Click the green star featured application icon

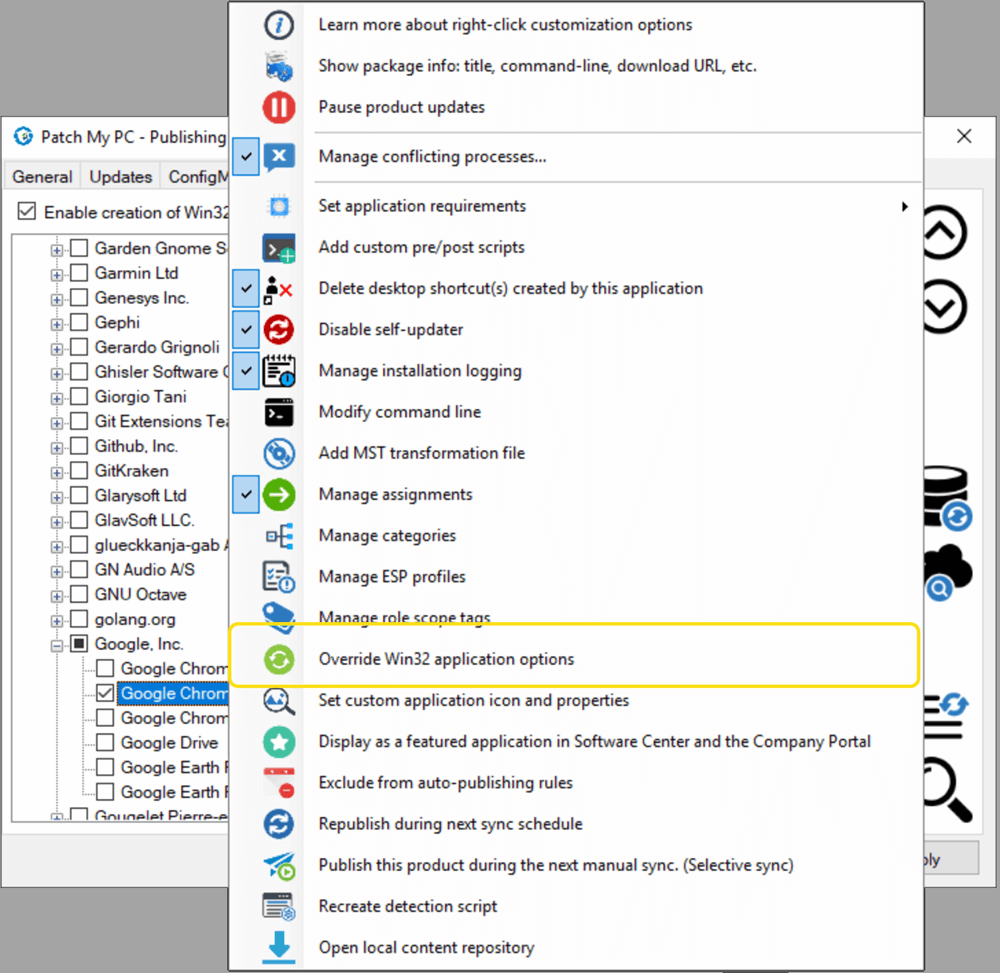(x=279, y=742)
